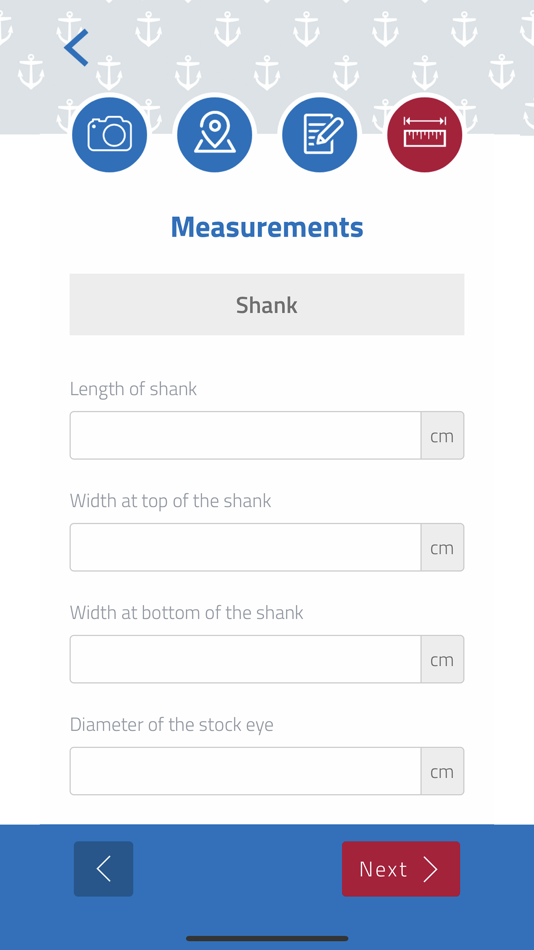
Task: Click the Width at top of the shank field
Action: point(245,547)
